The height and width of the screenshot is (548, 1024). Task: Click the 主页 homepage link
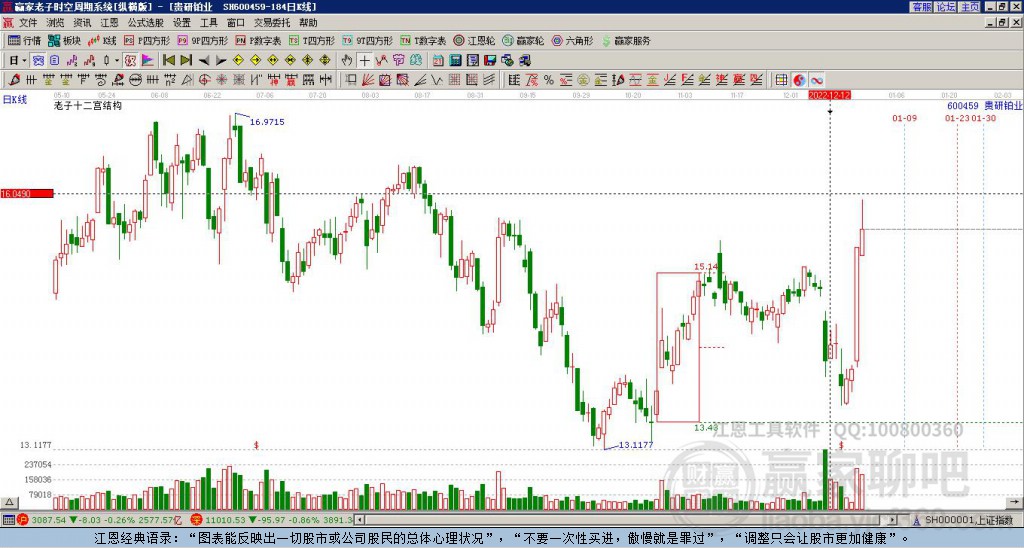point(970,7)
